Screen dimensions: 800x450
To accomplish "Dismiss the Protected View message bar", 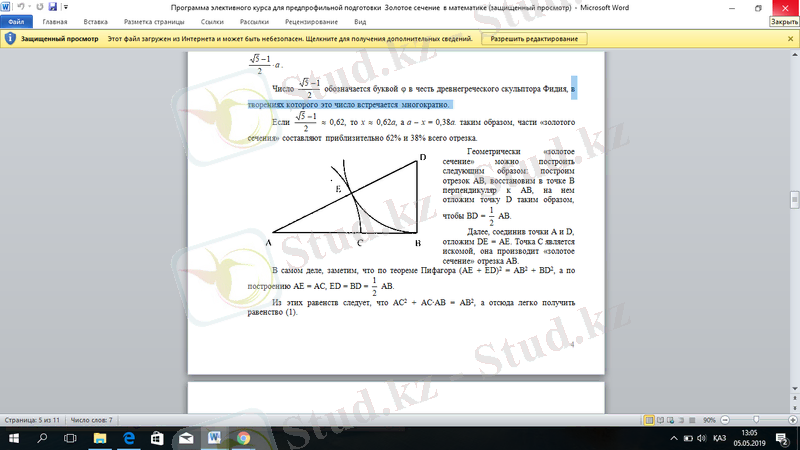I will click(x=790, y=39).
